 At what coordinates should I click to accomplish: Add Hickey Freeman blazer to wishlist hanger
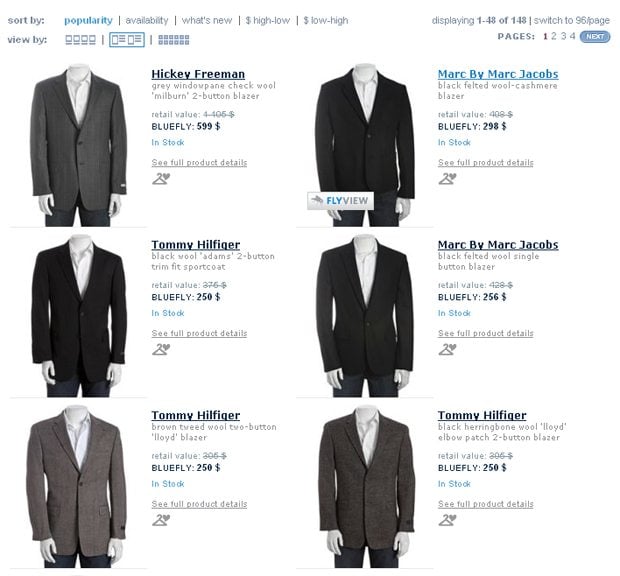coord(161,179)
